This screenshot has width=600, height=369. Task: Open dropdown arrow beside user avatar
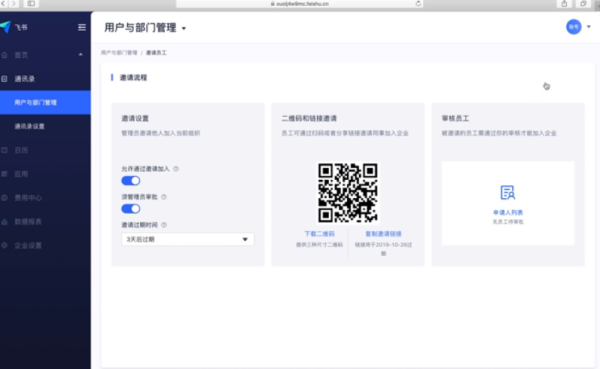(x=589, y=27)
